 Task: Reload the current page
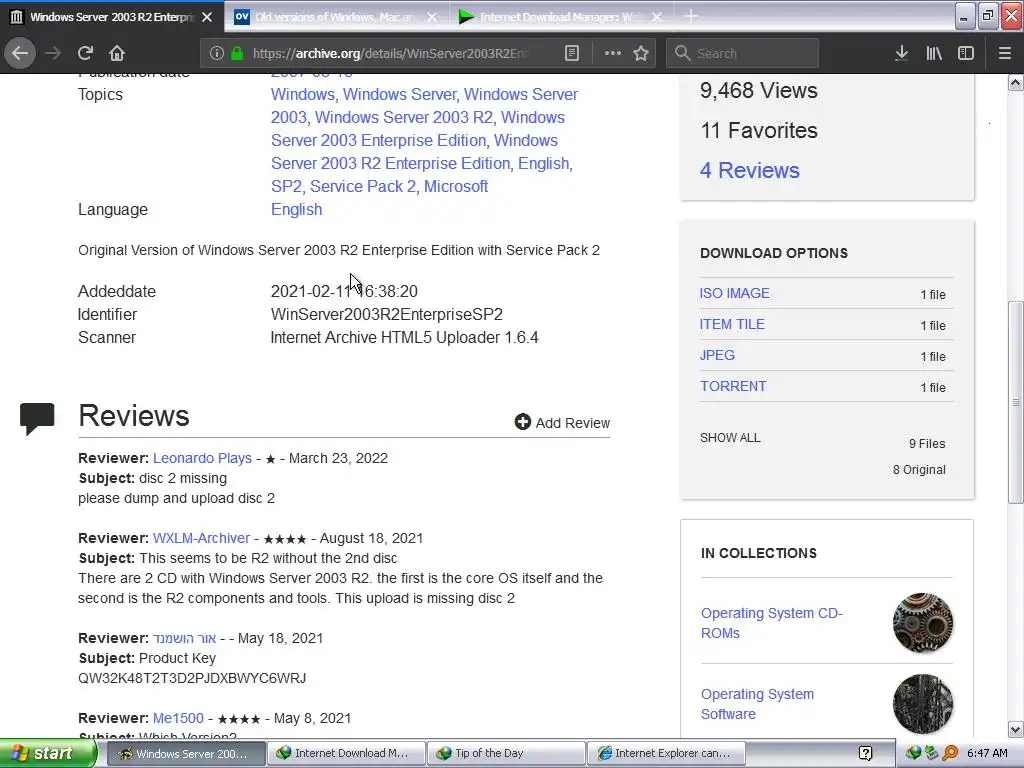tap(86, 53)
